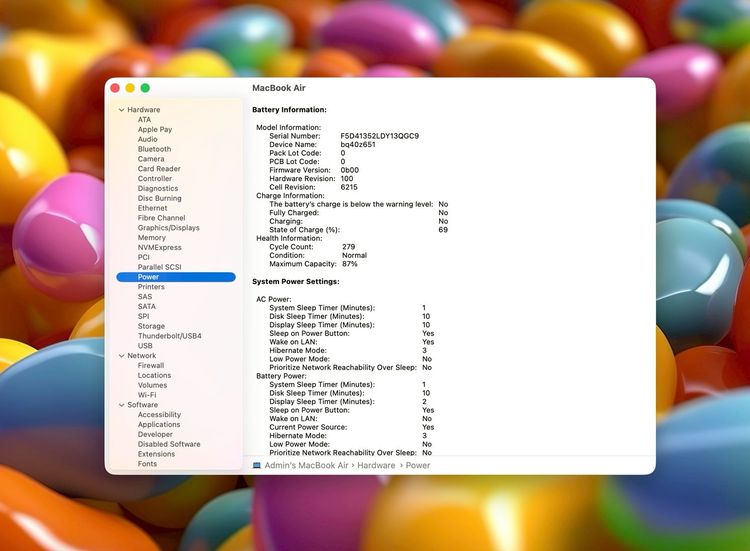Click the Maximum Capacity value 87%
750x551 pixels.
click(x=350, y=264)
